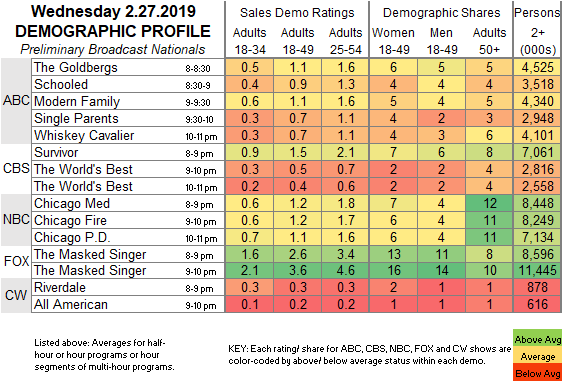Click the Sales Demo Ratings group header

click(x=297, y=13)
